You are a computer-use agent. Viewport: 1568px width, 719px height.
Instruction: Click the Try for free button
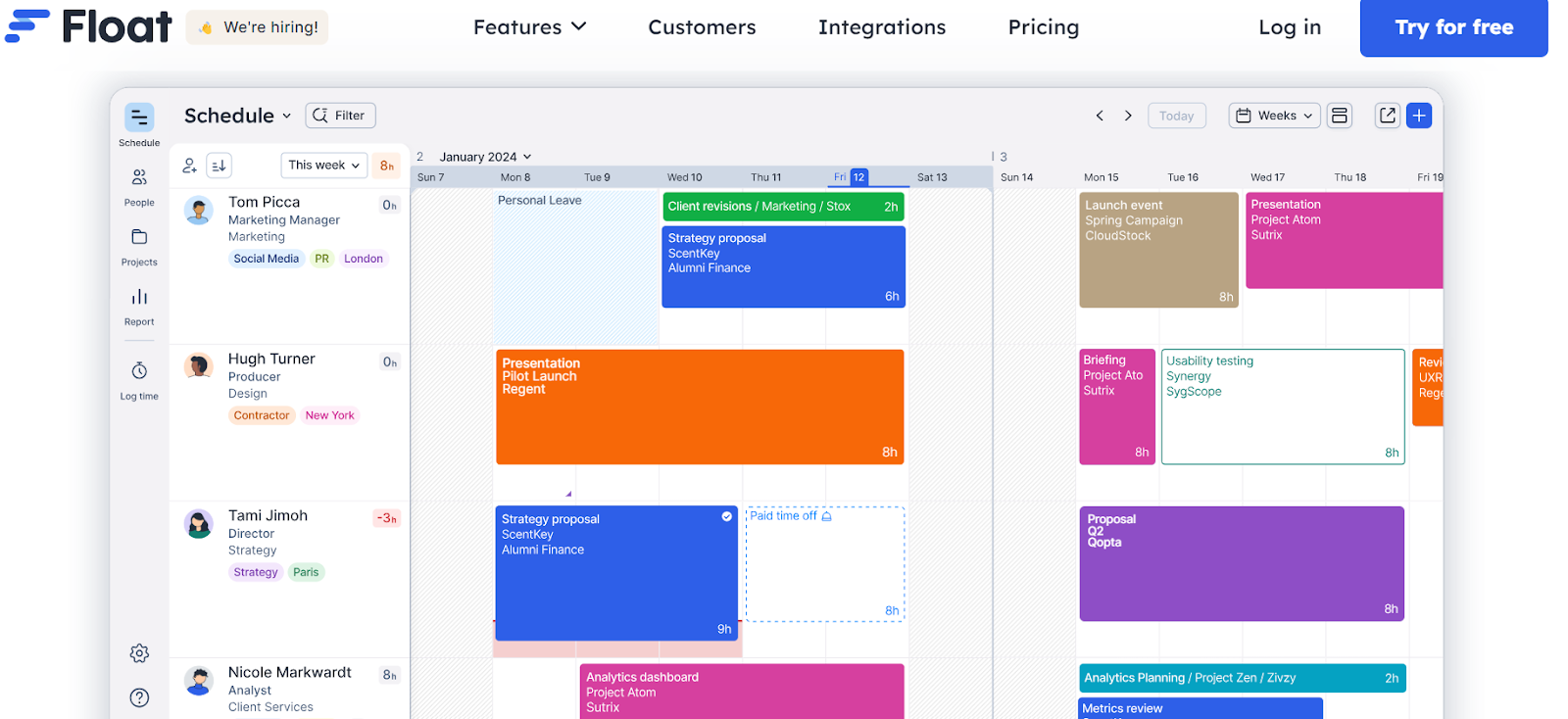(x=1454, y=27)
